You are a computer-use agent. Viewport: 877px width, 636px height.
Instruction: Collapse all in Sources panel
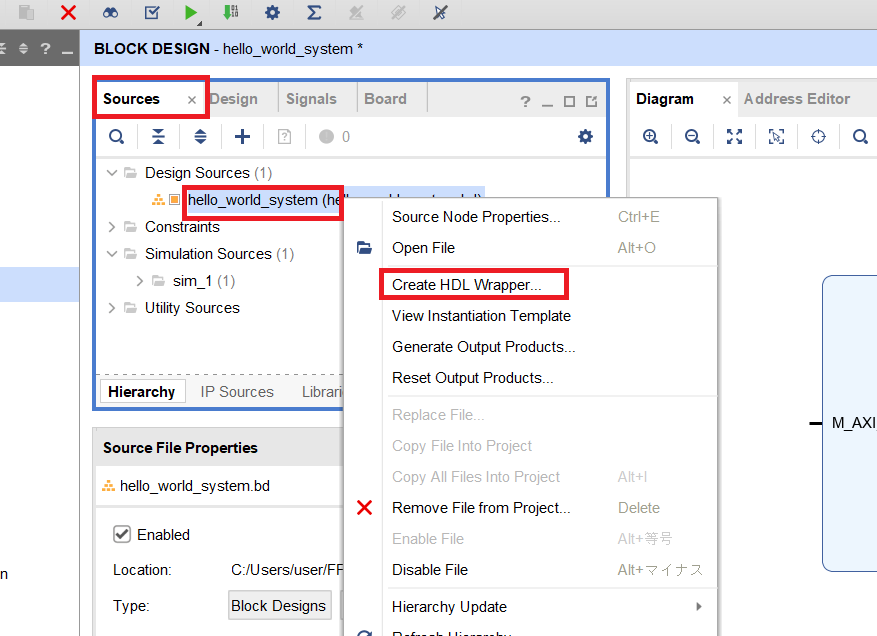[x=158, y=136]
